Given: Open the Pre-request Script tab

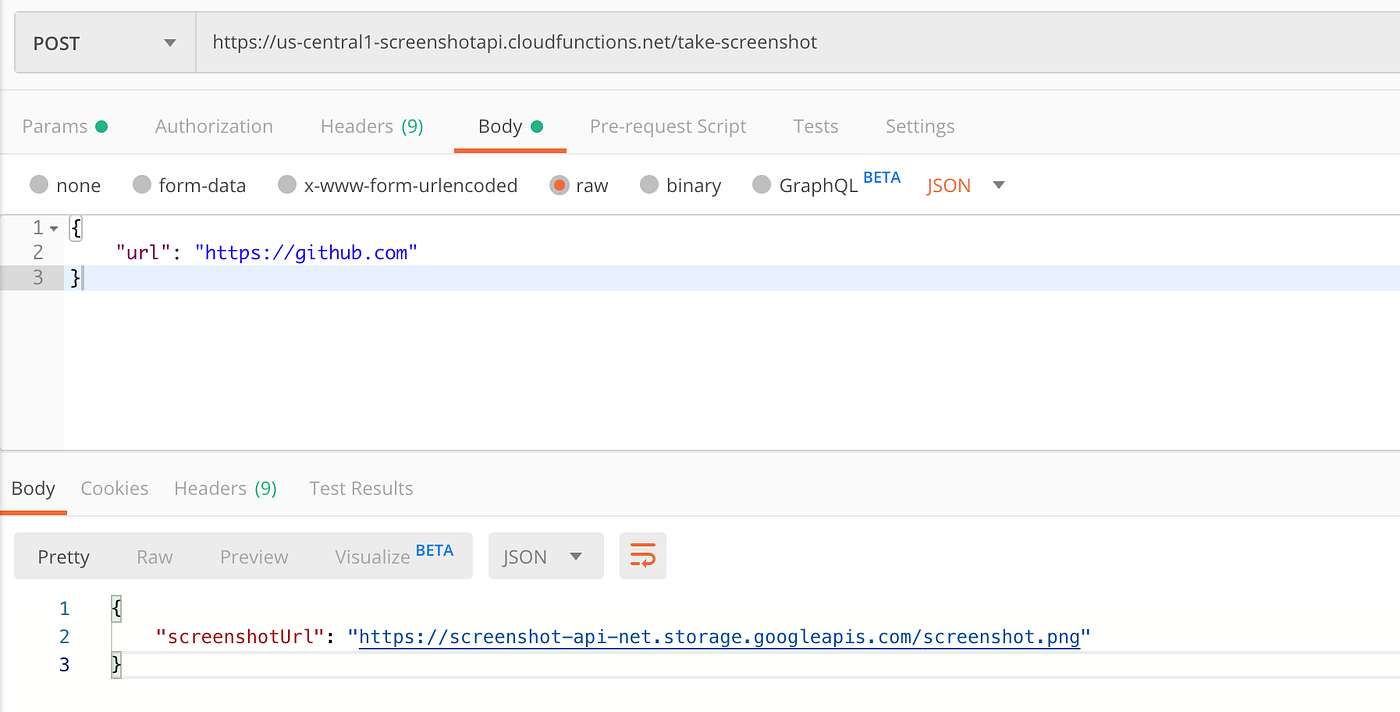Looking at the screenshot, I should click(x=668, y=126).
